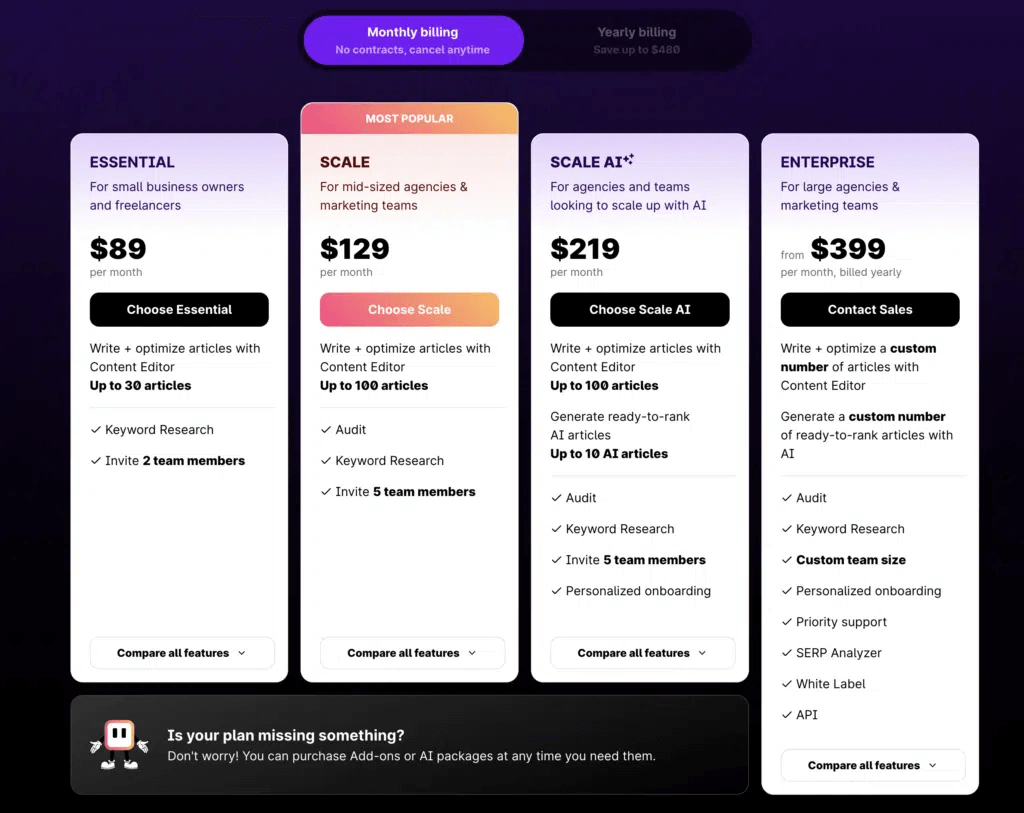This screenshot has height=813, width=1024.
Task: Select the ENTERPRISE plan header
Action: click(x=827, y=161)
